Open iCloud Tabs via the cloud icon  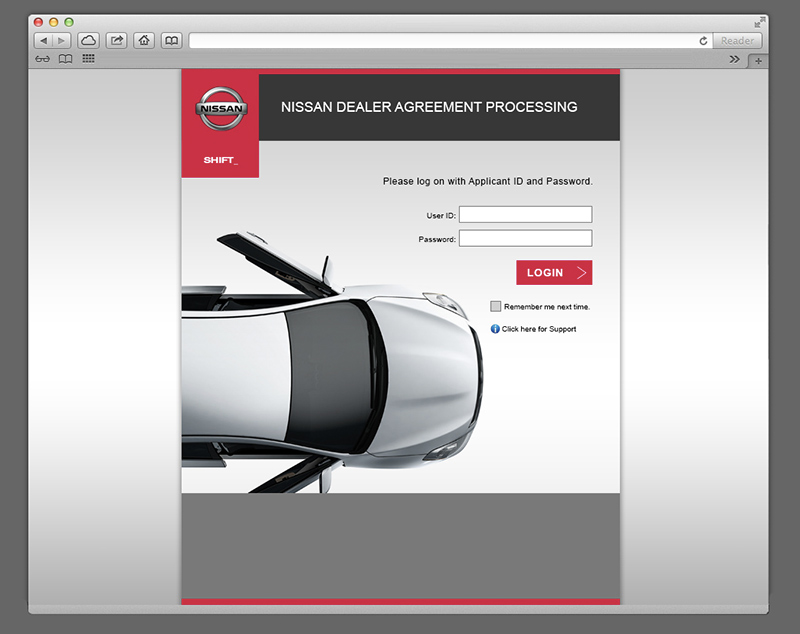point(90,40)
